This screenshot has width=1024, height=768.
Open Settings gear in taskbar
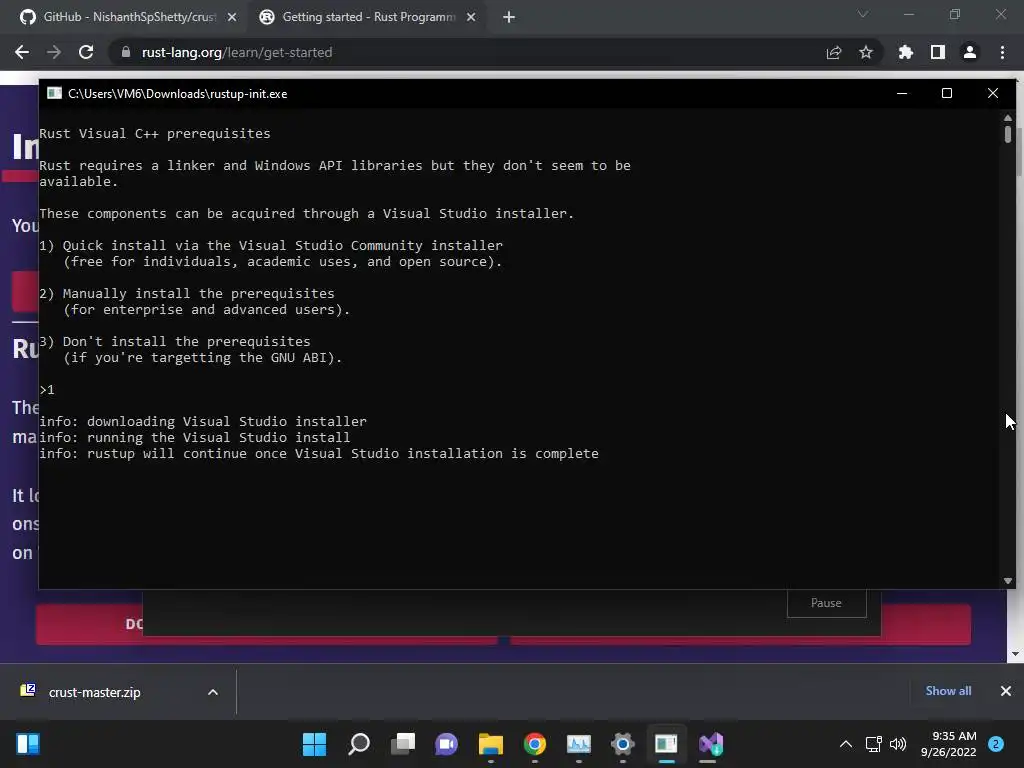(x=622, y=744)
